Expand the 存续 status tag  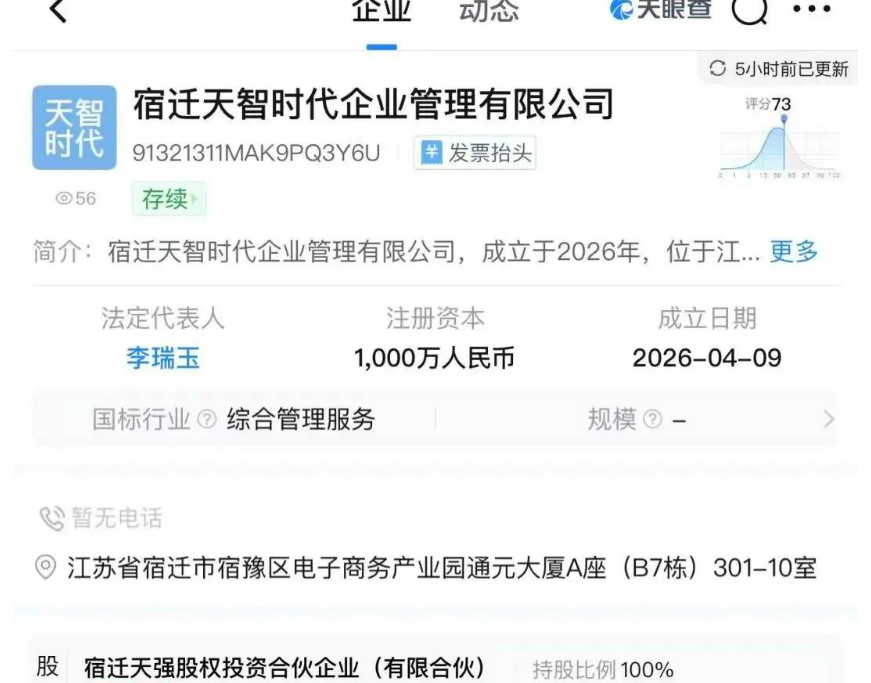pyautogui.click(x=169, y=199)
